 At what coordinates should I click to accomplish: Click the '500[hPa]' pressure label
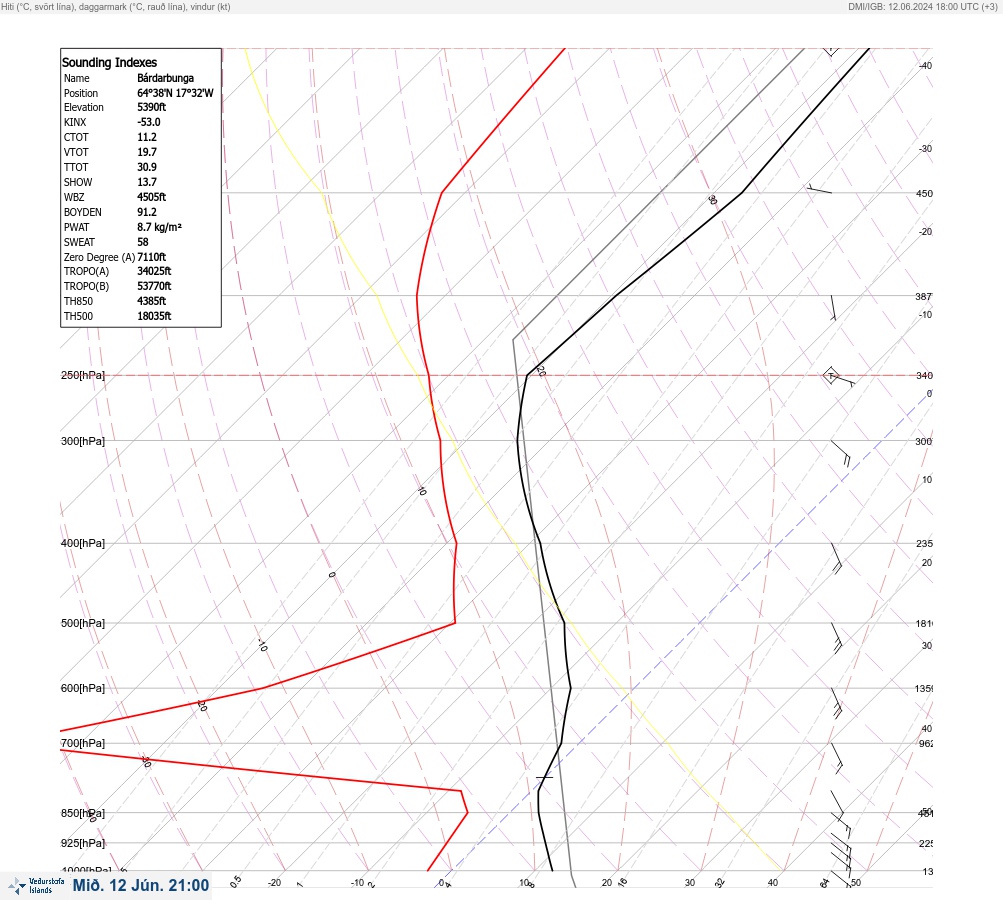(x=83, y=623)
